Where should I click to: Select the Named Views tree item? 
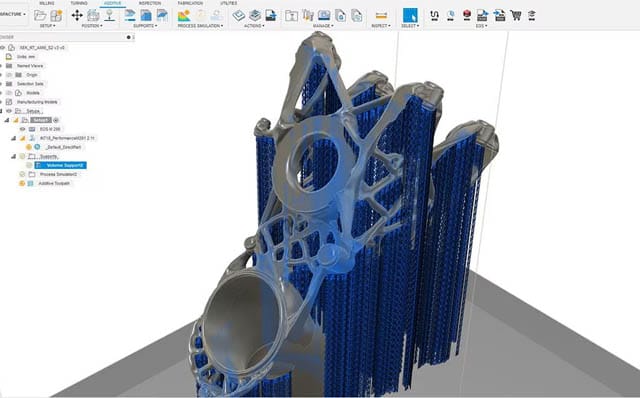click(x=30, y=66)
